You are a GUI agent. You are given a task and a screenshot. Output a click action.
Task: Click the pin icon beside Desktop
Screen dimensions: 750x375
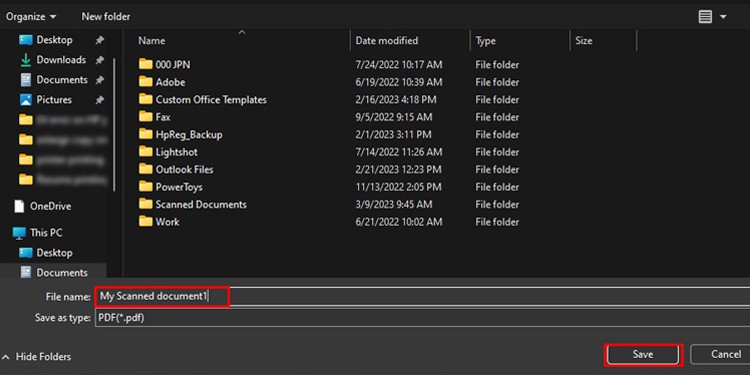click(x=99, y=40)
